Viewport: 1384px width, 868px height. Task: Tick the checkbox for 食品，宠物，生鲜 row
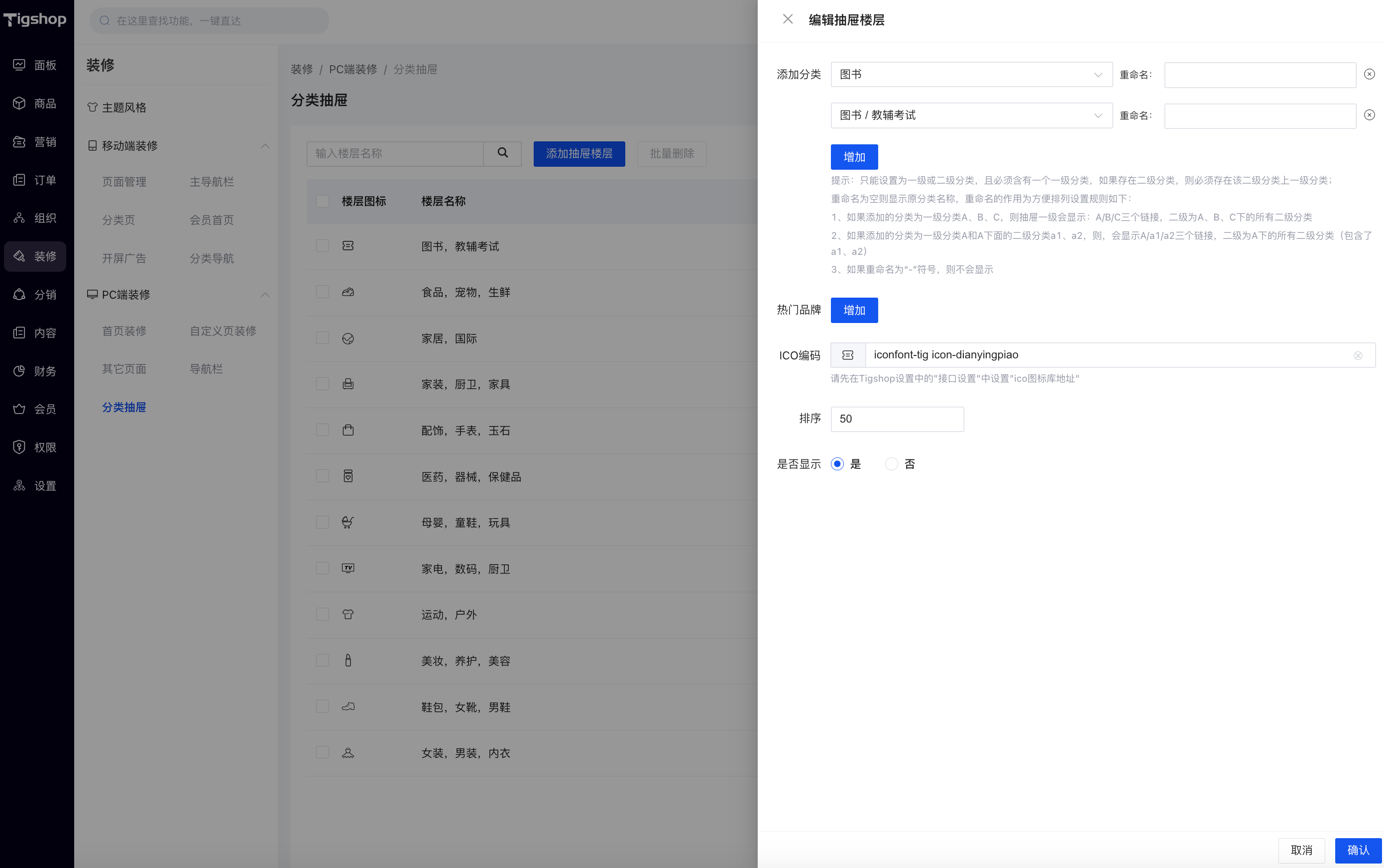tap(323, 292)
